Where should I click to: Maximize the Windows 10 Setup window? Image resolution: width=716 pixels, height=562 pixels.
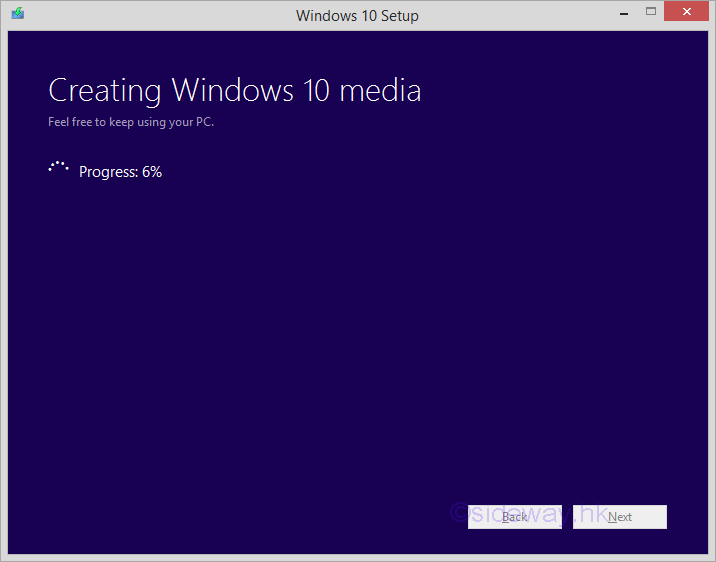(651, 12)
